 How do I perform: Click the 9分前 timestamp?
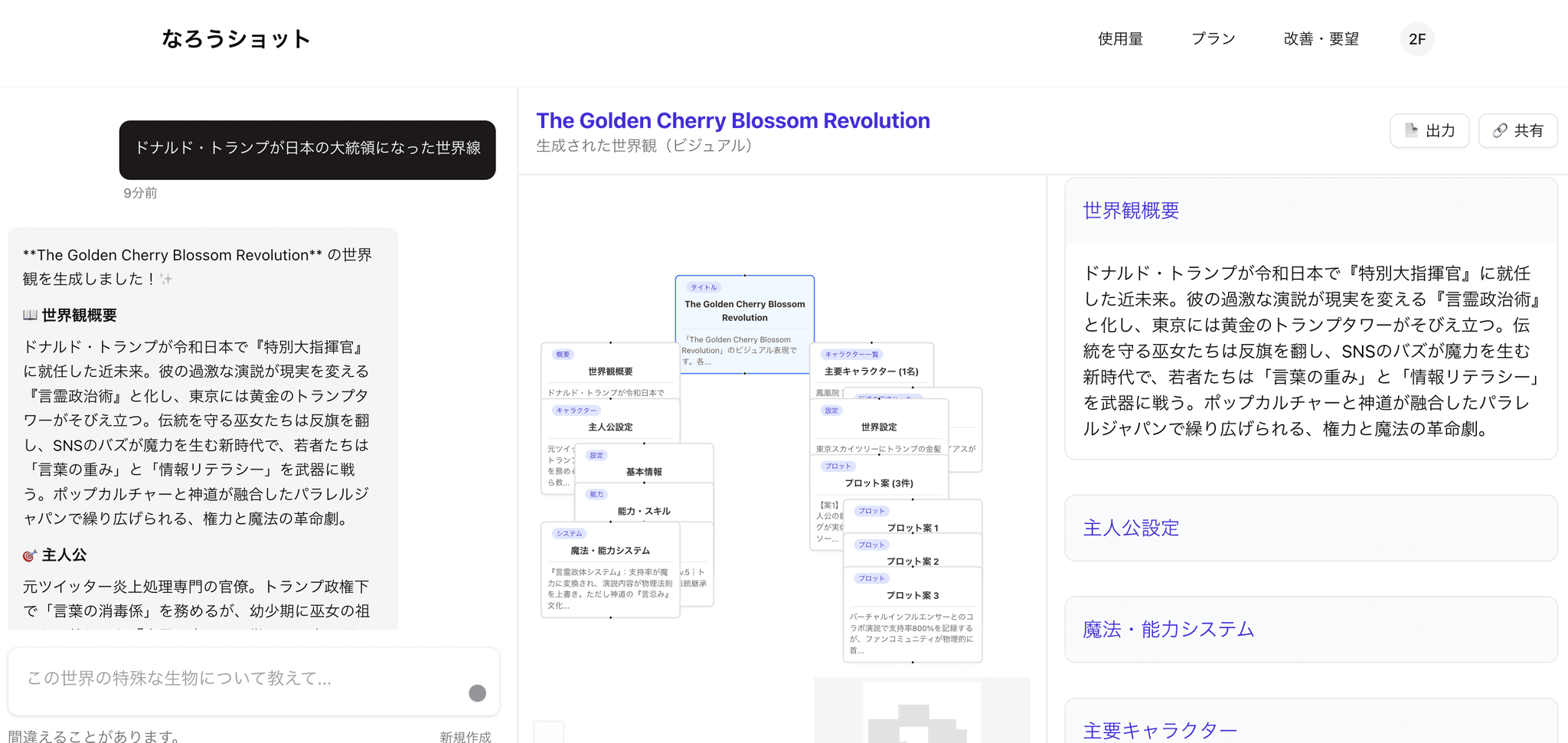point(140,193)
